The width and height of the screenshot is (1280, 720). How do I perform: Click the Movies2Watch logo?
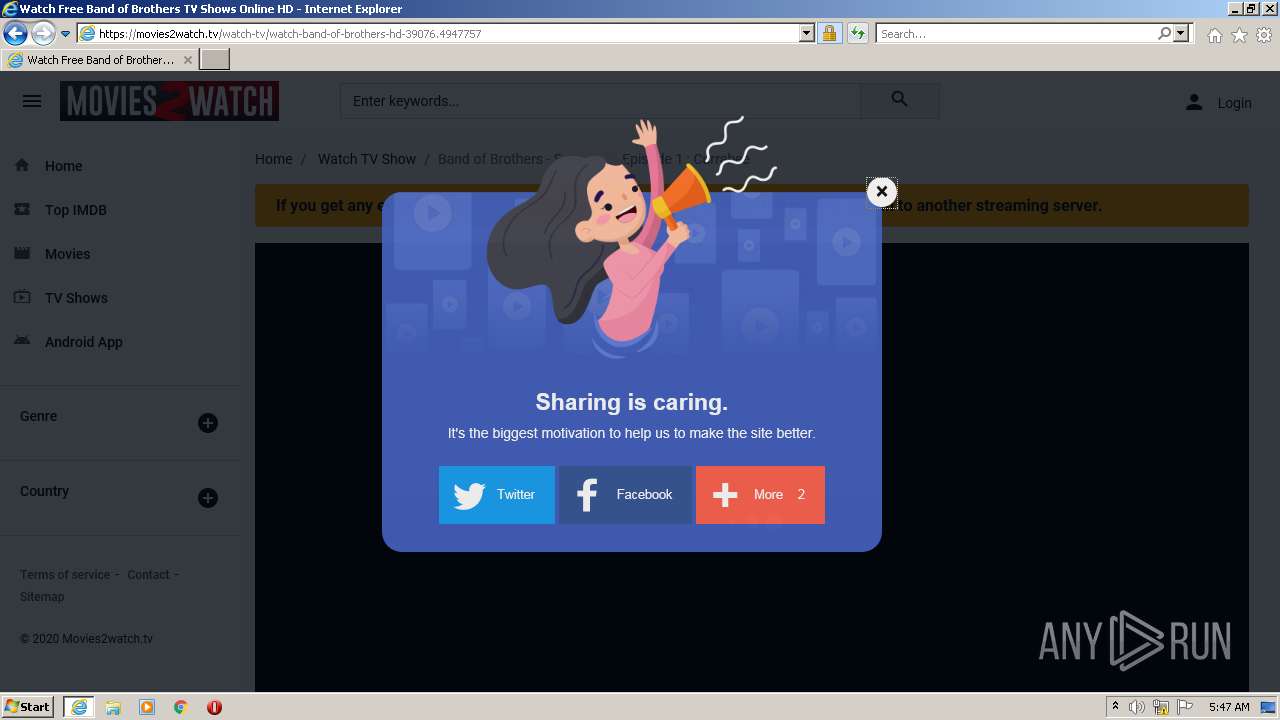tap(169, 101)
